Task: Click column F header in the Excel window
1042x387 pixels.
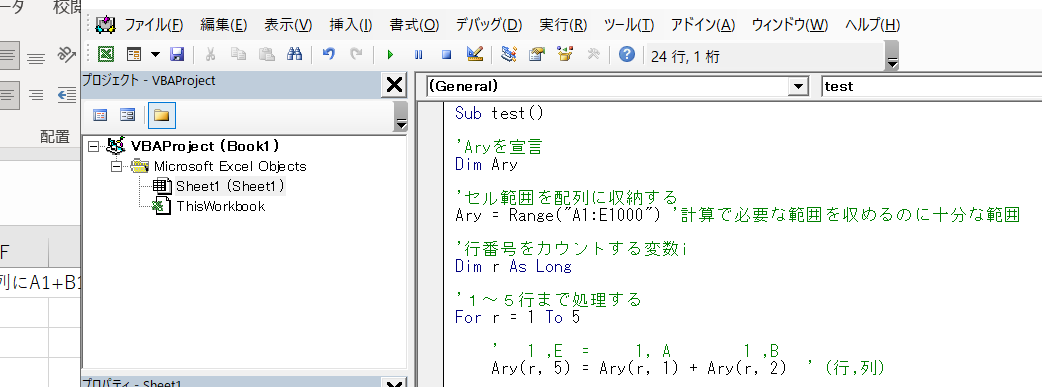Action: (24, 253)
